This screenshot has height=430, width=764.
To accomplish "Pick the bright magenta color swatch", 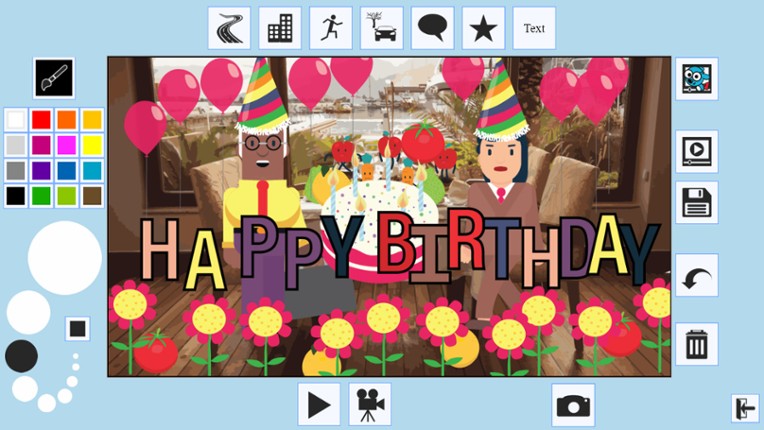I will (67, 145).
